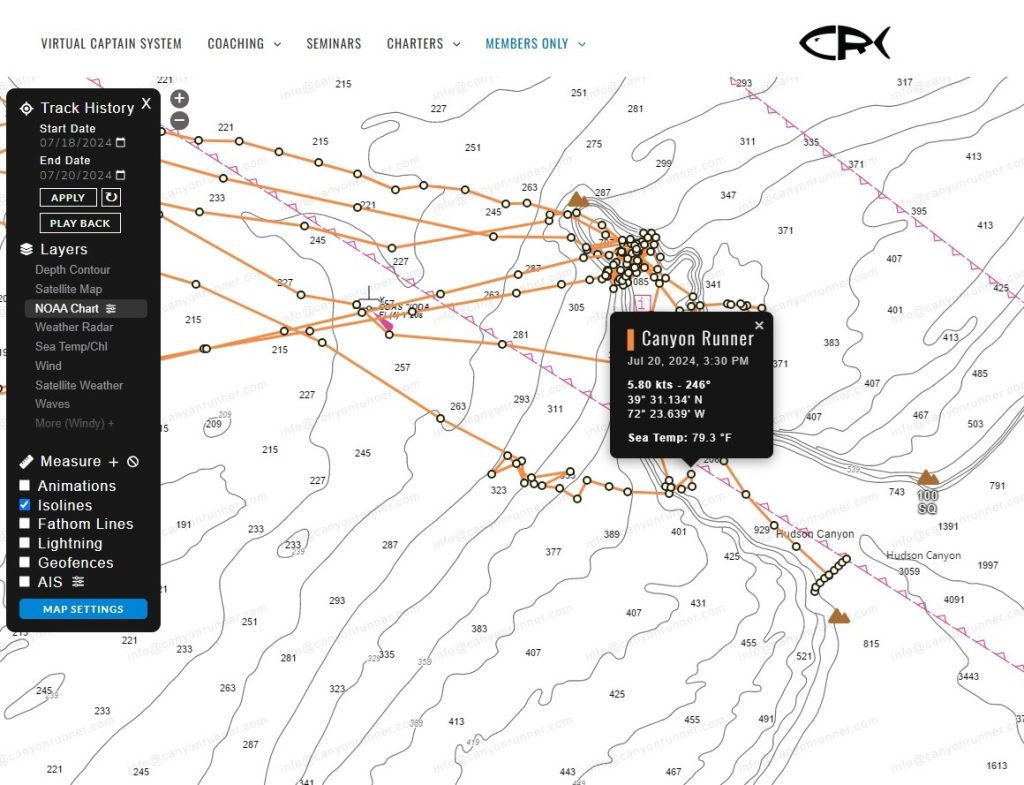Click the Sea Temp 79.3 °F reading
Viewport: 1024px width, 785px height.
pos(679,438)
